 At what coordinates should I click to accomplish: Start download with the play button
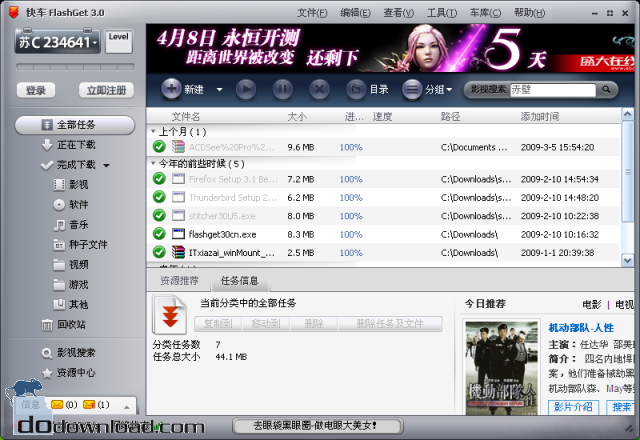pyautogui.click(x=246, y=89)
